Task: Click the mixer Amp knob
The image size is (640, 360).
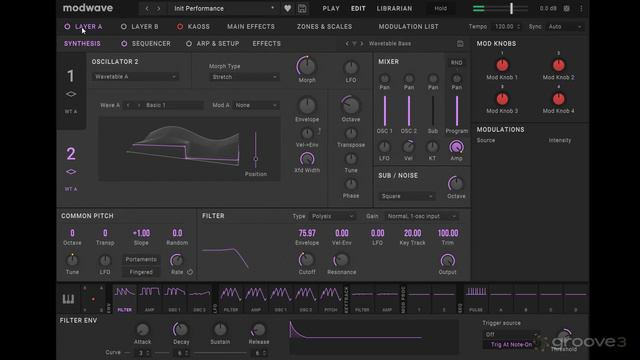Action: click(x=456, y=147)
